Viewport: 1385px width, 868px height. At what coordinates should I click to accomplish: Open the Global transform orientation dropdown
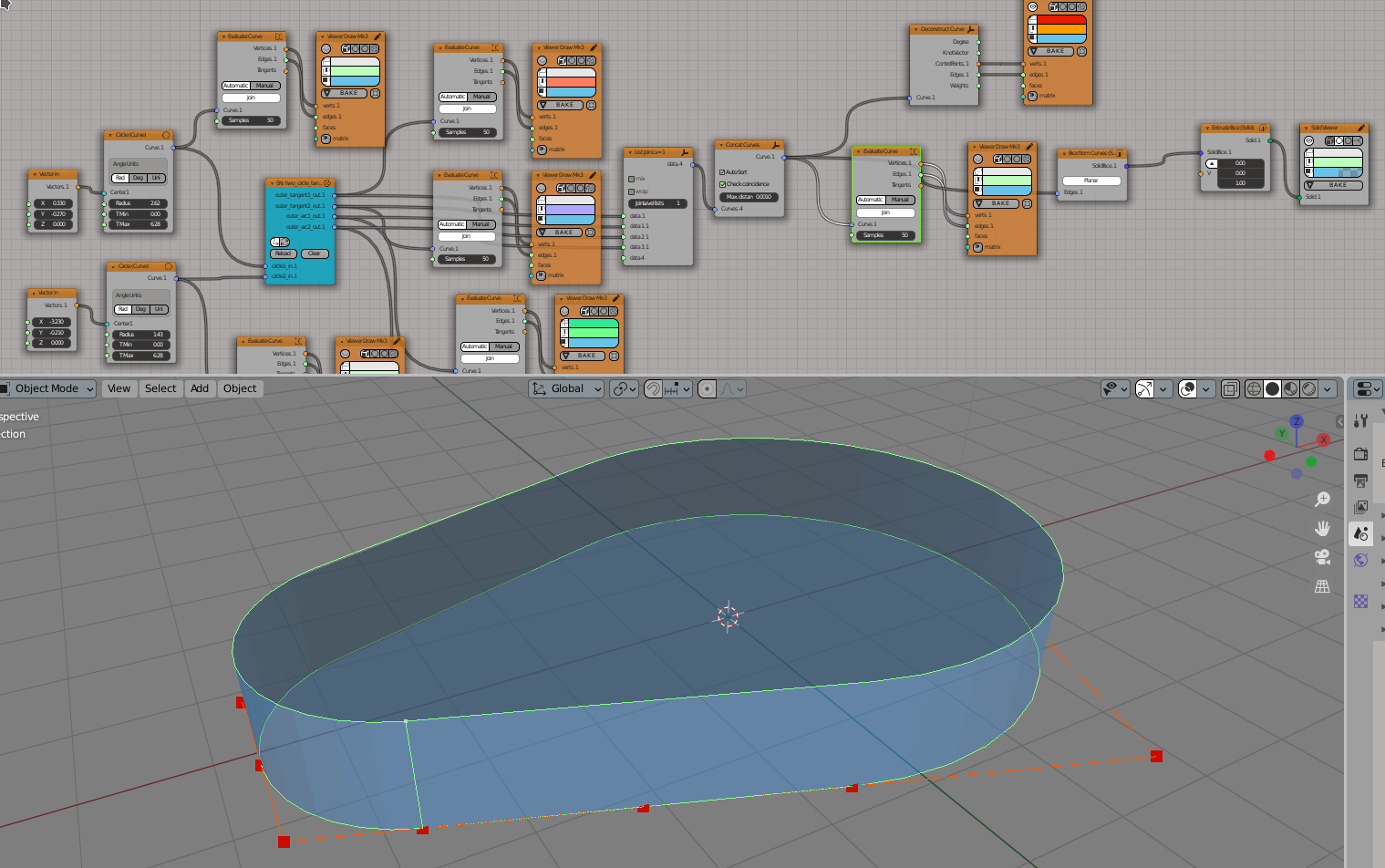pyautogui.click(x=567, y=388)
